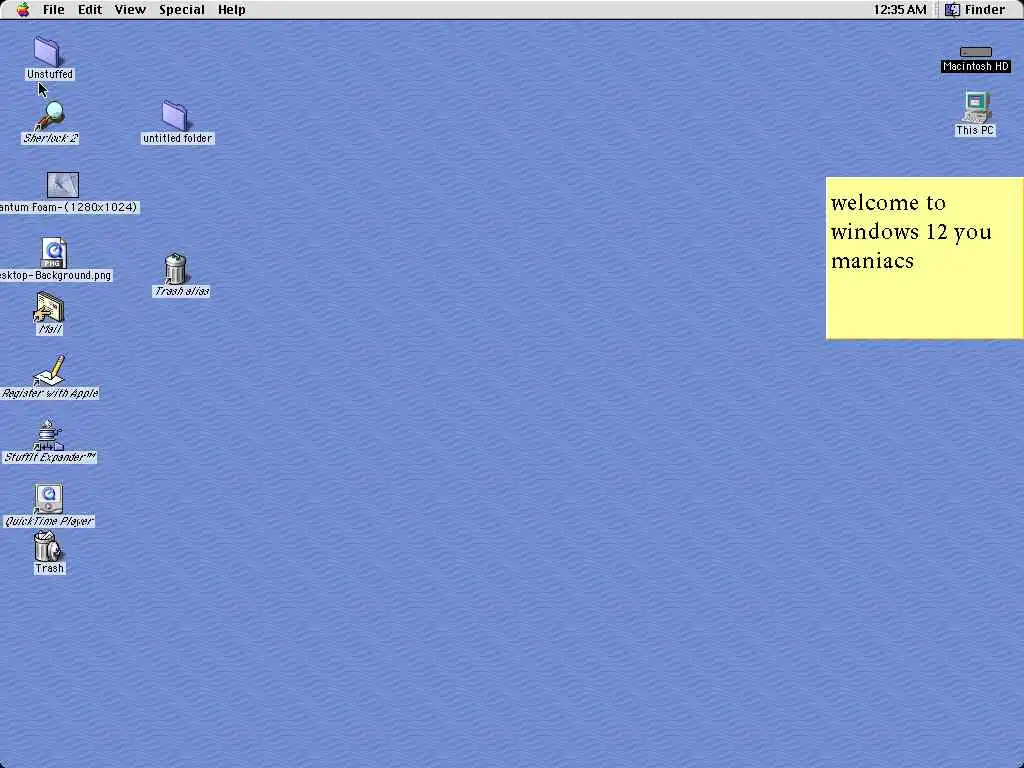
Task: Click the 'untitled folder' name label
Action: (x=178, y=138)
